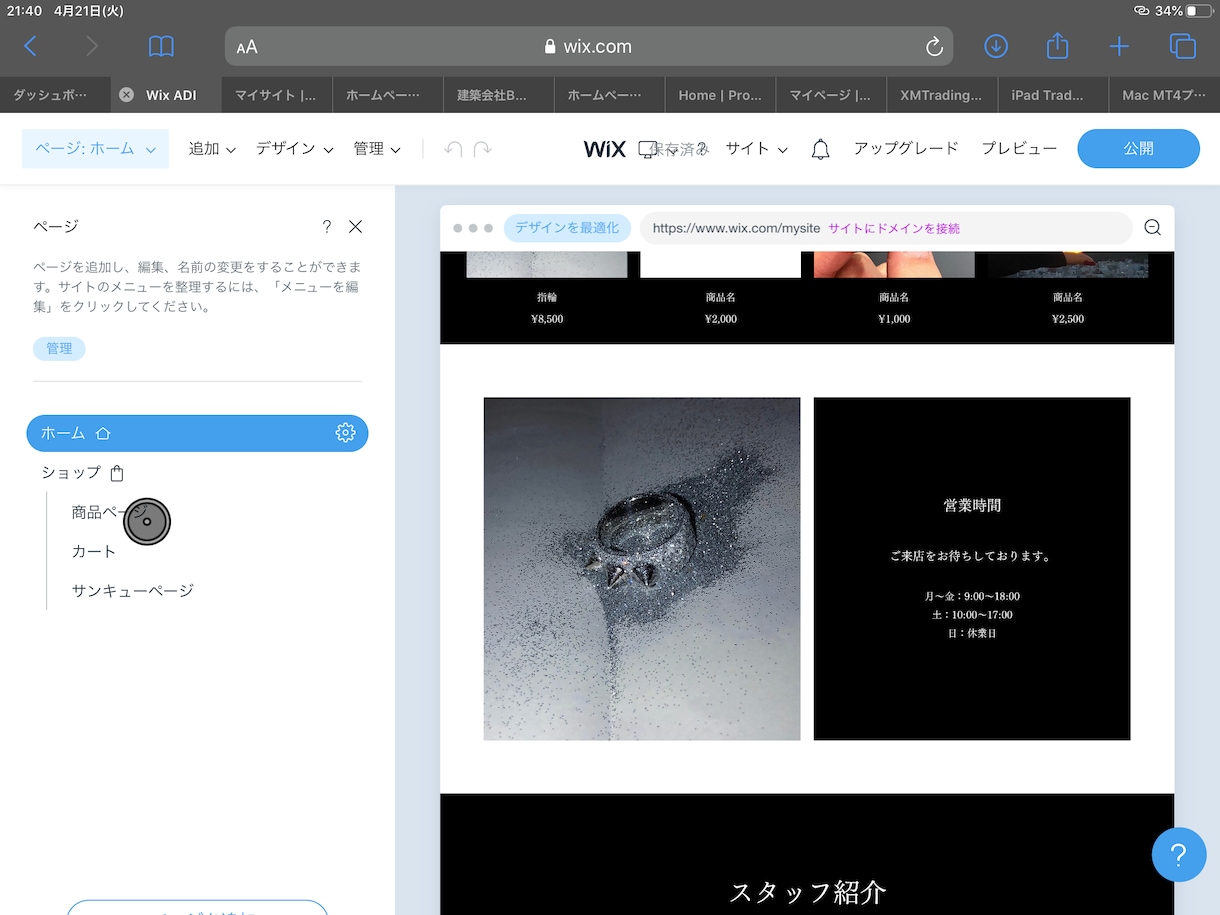Select the サンキューページ subpage
Screen dimensions: 1220x915
coord(132,590)
